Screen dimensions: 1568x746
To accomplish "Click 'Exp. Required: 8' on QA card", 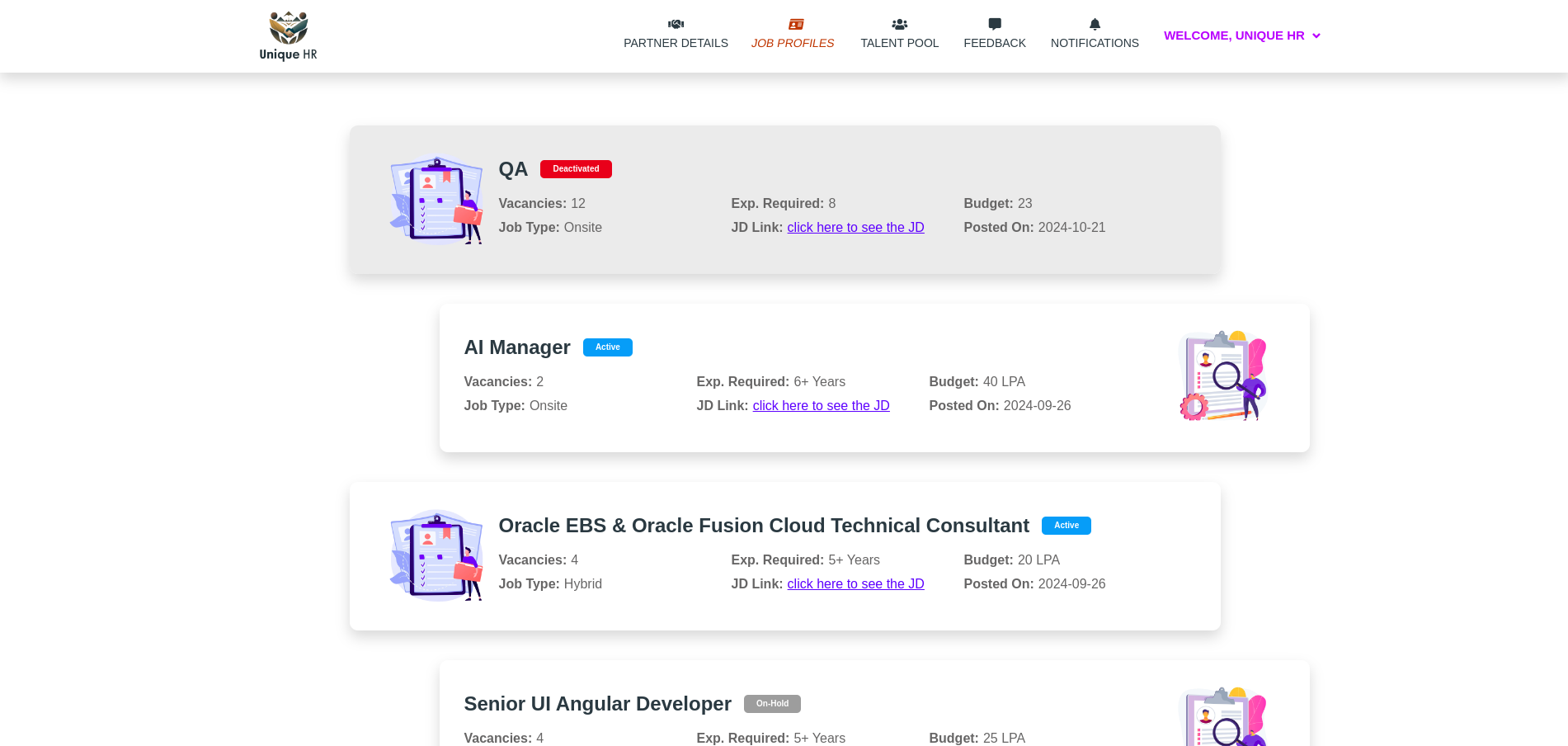I will click(783, 203).
